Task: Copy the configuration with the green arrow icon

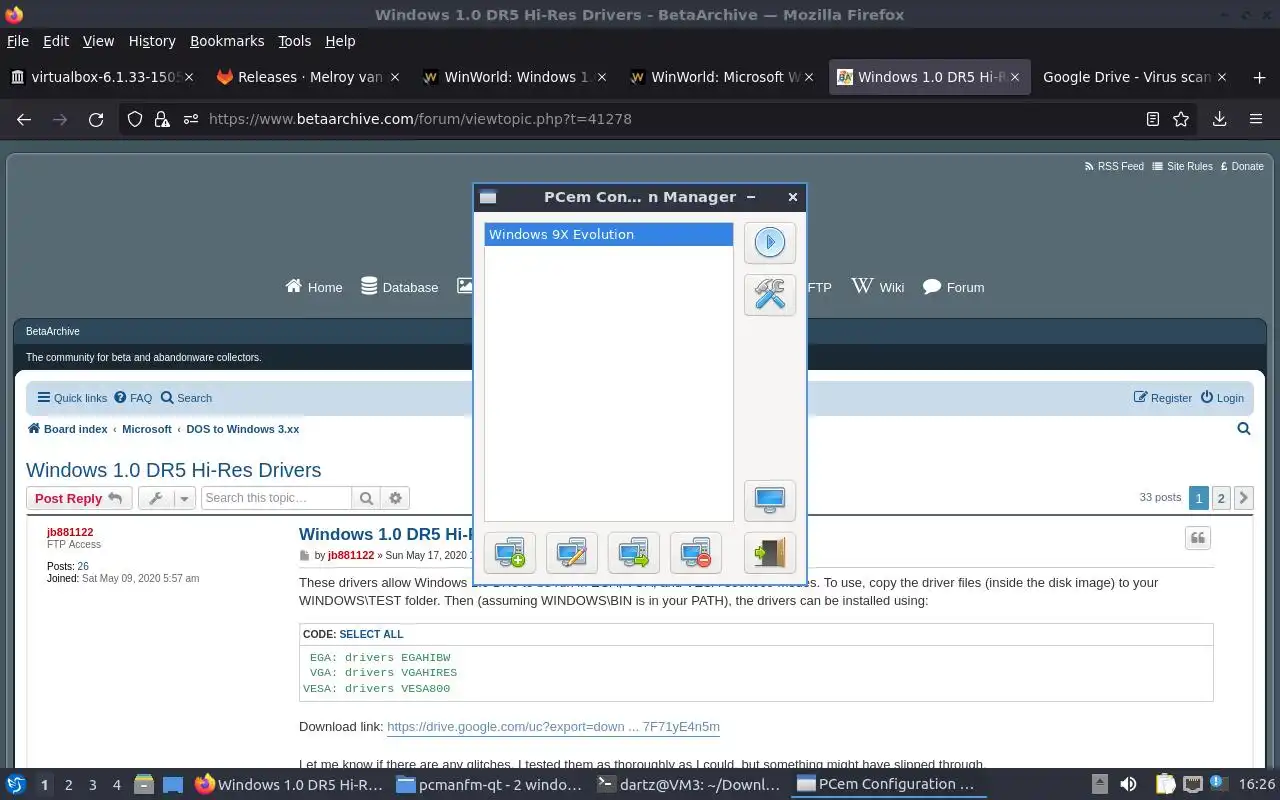Action: (634, 552)
